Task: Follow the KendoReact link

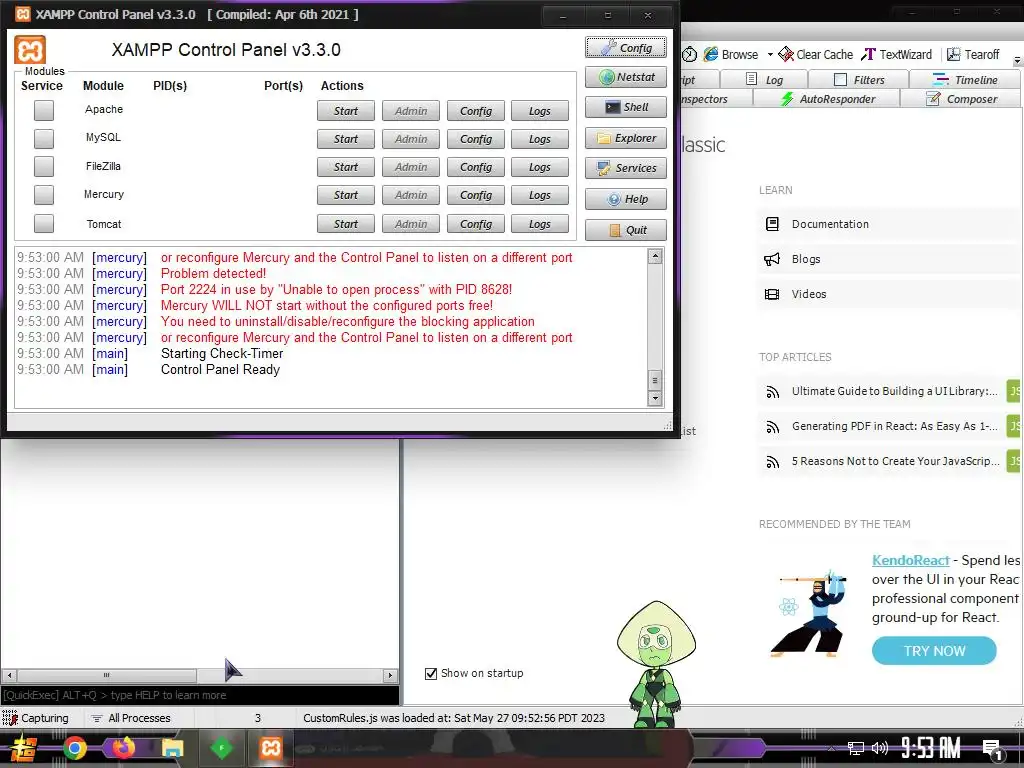Action: (910, 560)
